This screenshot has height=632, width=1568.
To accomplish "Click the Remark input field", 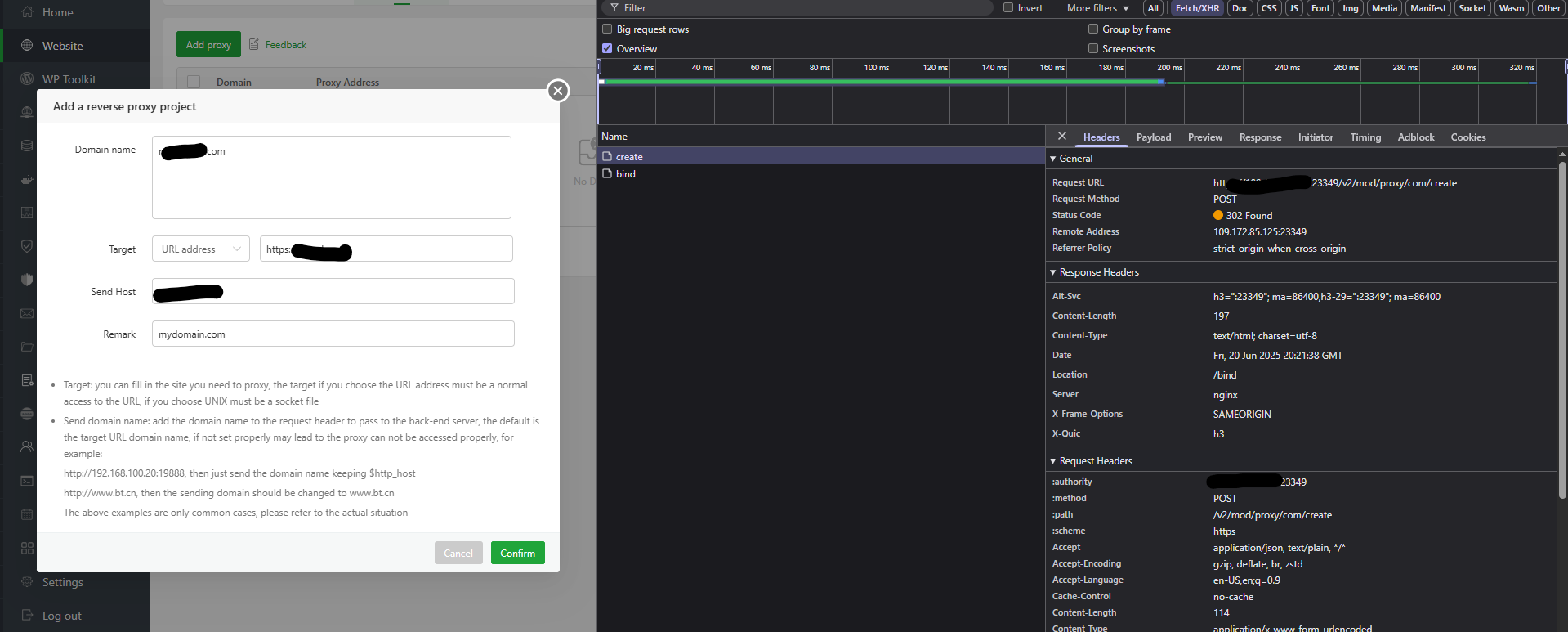I will coord(333,334).
